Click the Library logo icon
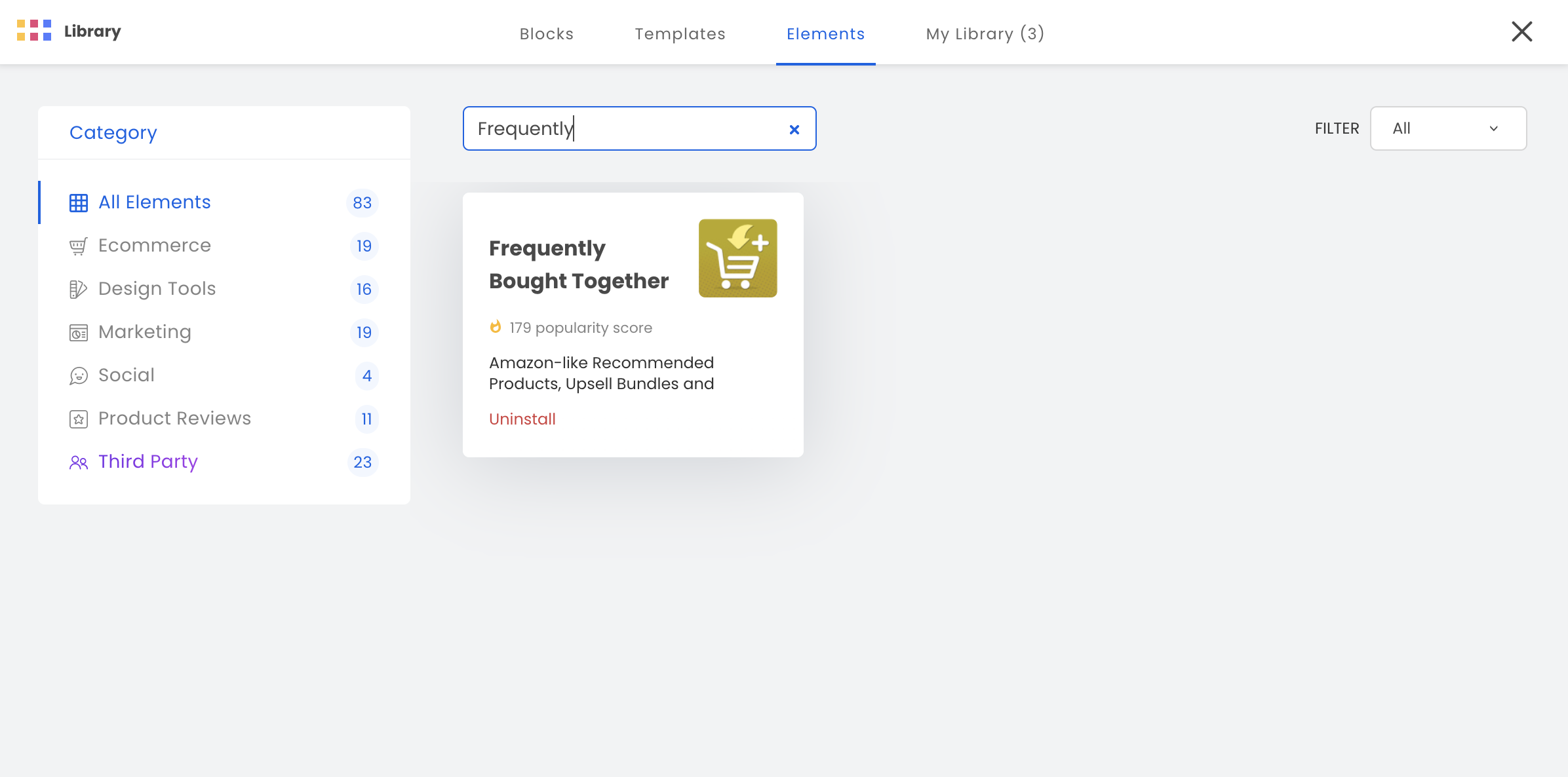1568x777 pixels. (x=34, y=31)
